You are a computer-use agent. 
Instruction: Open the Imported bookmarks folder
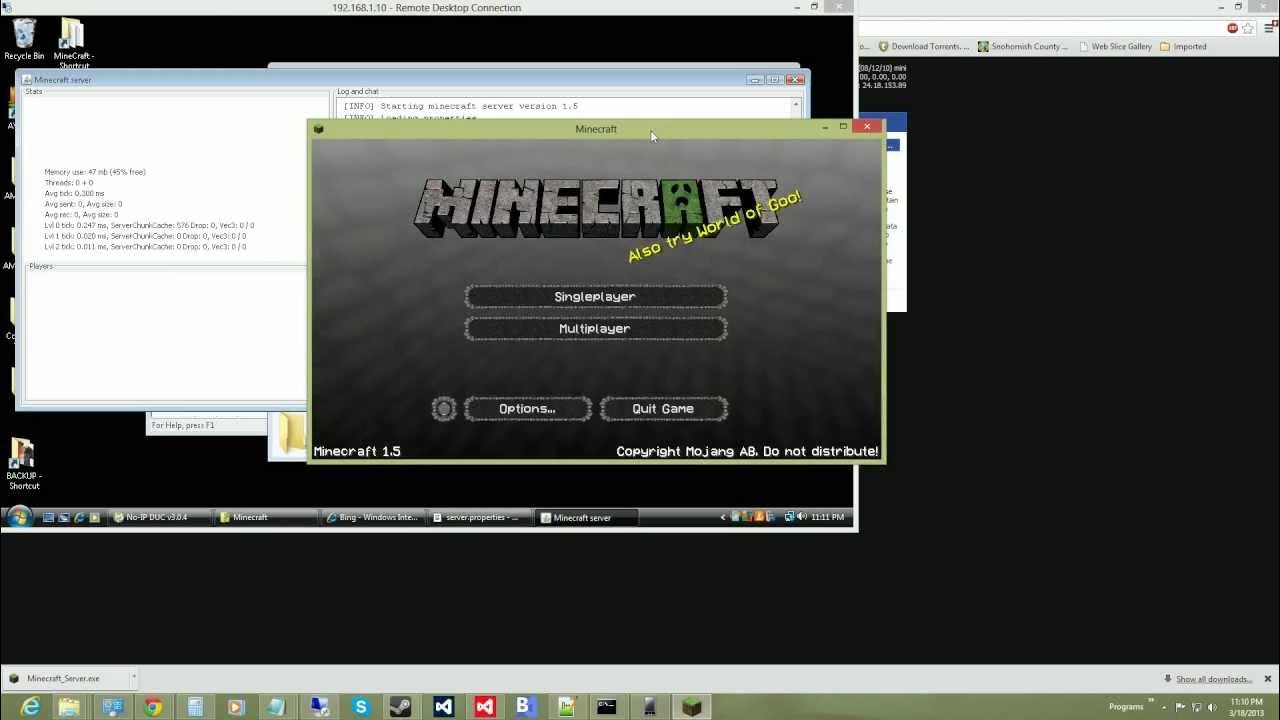(x=1183, y=46)
